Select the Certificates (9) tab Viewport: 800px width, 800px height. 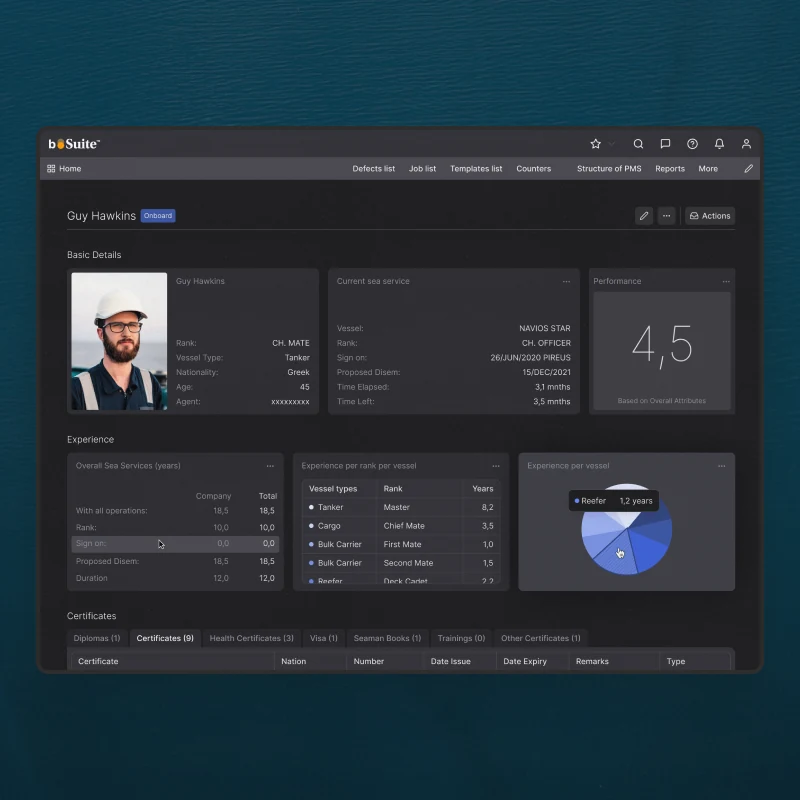pos(165,638)
